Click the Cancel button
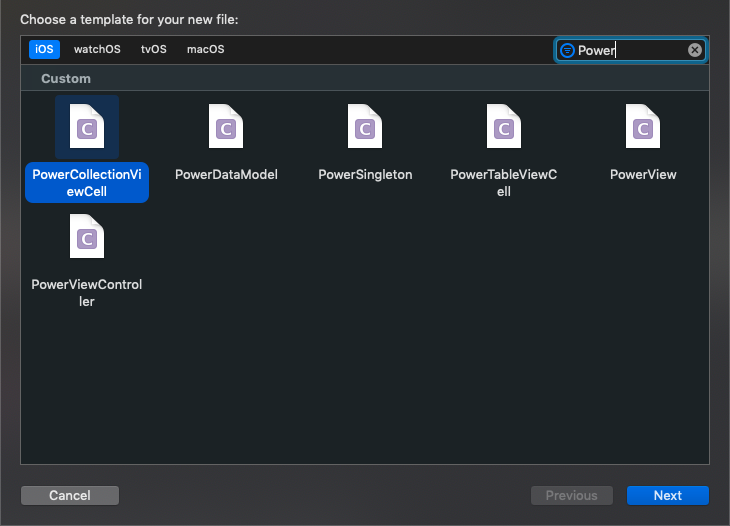The image size is (730, 526). 70,495
